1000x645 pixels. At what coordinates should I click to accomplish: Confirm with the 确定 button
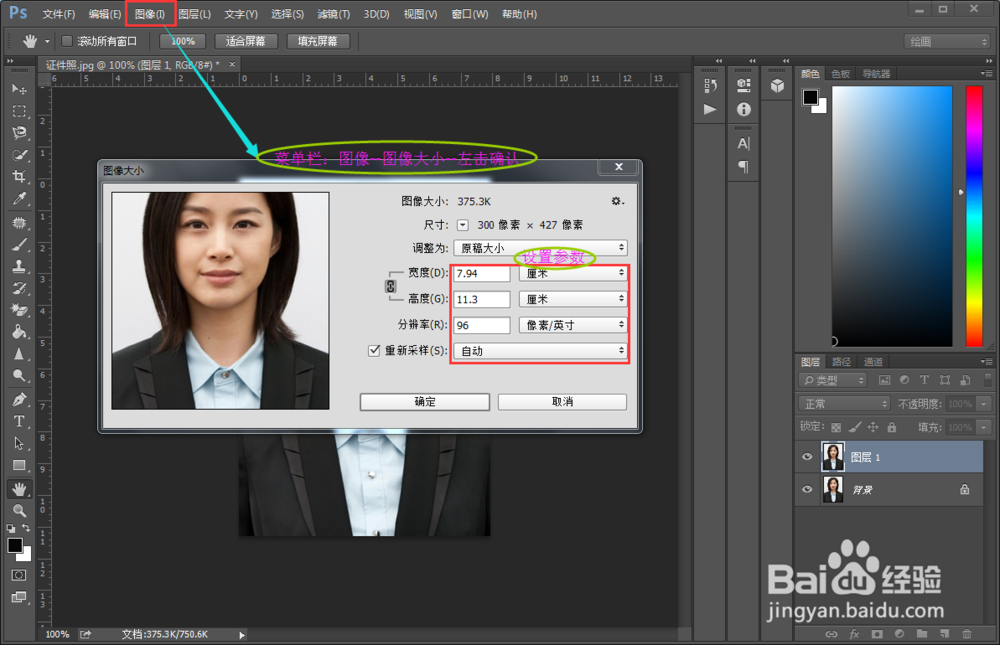click(x=425, y=401)
